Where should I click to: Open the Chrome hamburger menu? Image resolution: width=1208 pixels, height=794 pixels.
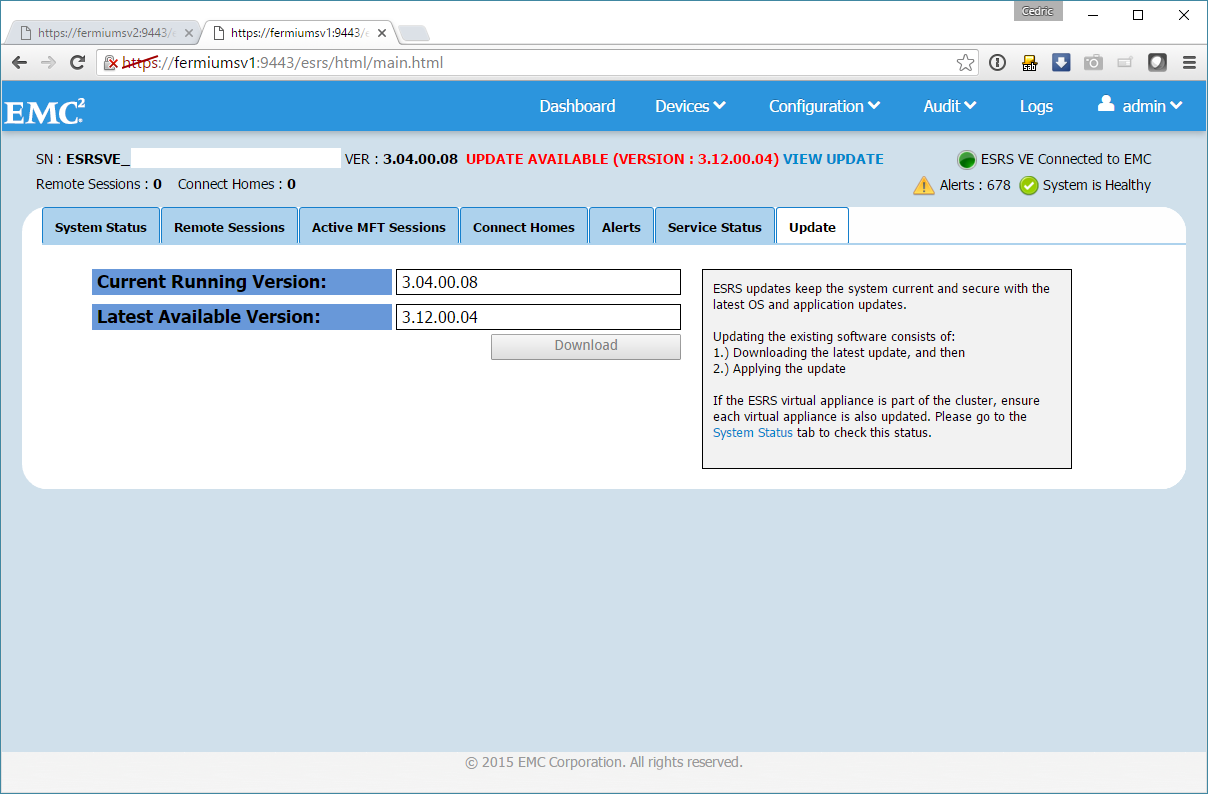click(x=1189, y=63)
